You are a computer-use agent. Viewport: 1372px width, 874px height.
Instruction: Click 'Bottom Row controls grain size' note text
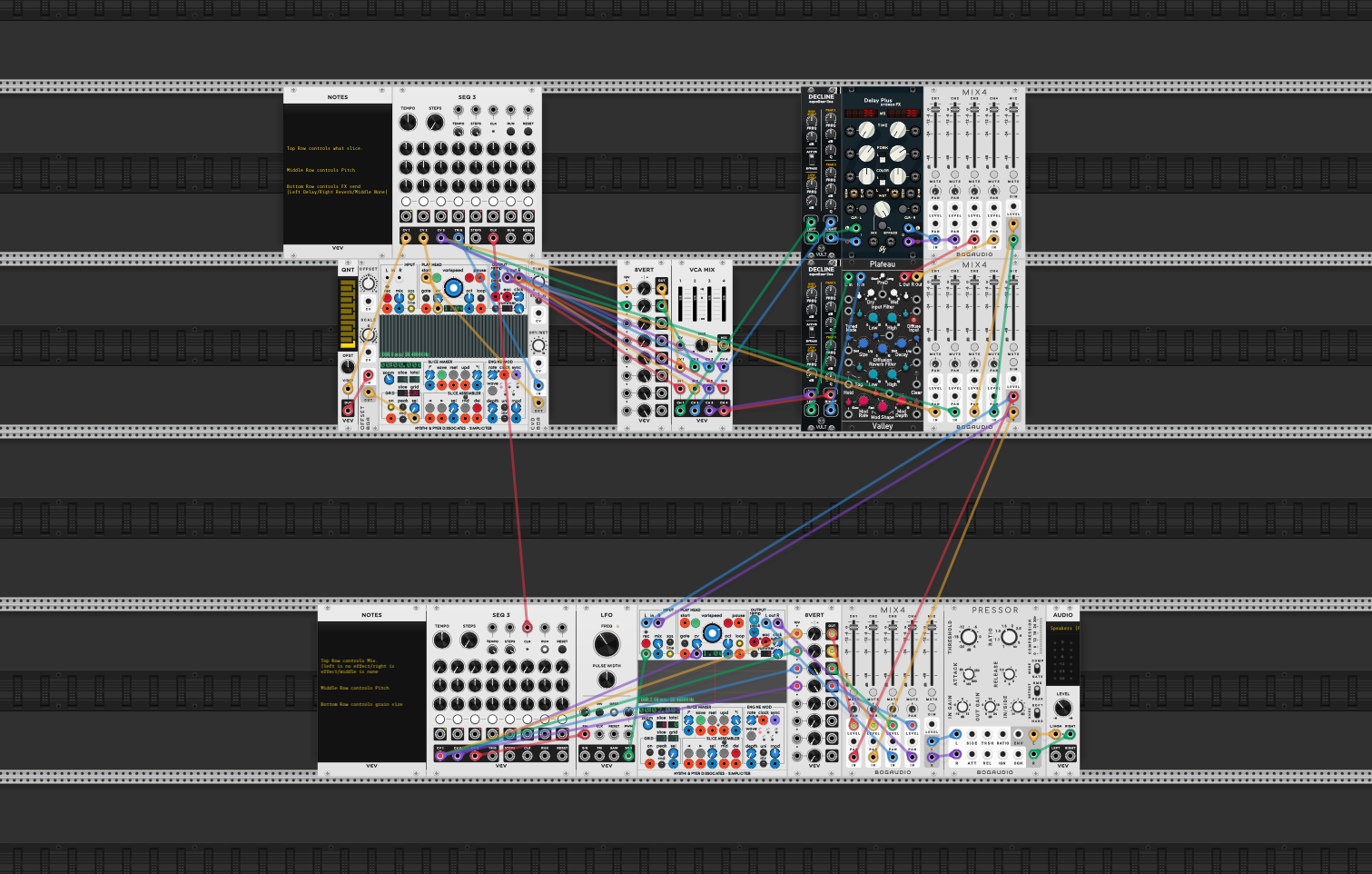click(x=361, y=704)
